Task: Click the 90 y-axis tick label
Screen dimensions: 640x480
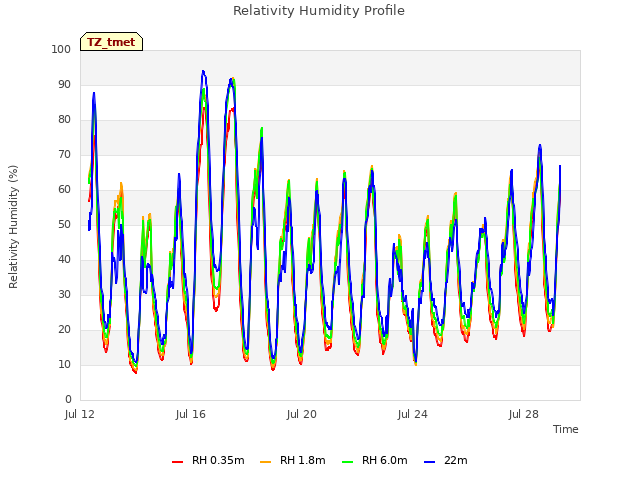Action: 64,84
